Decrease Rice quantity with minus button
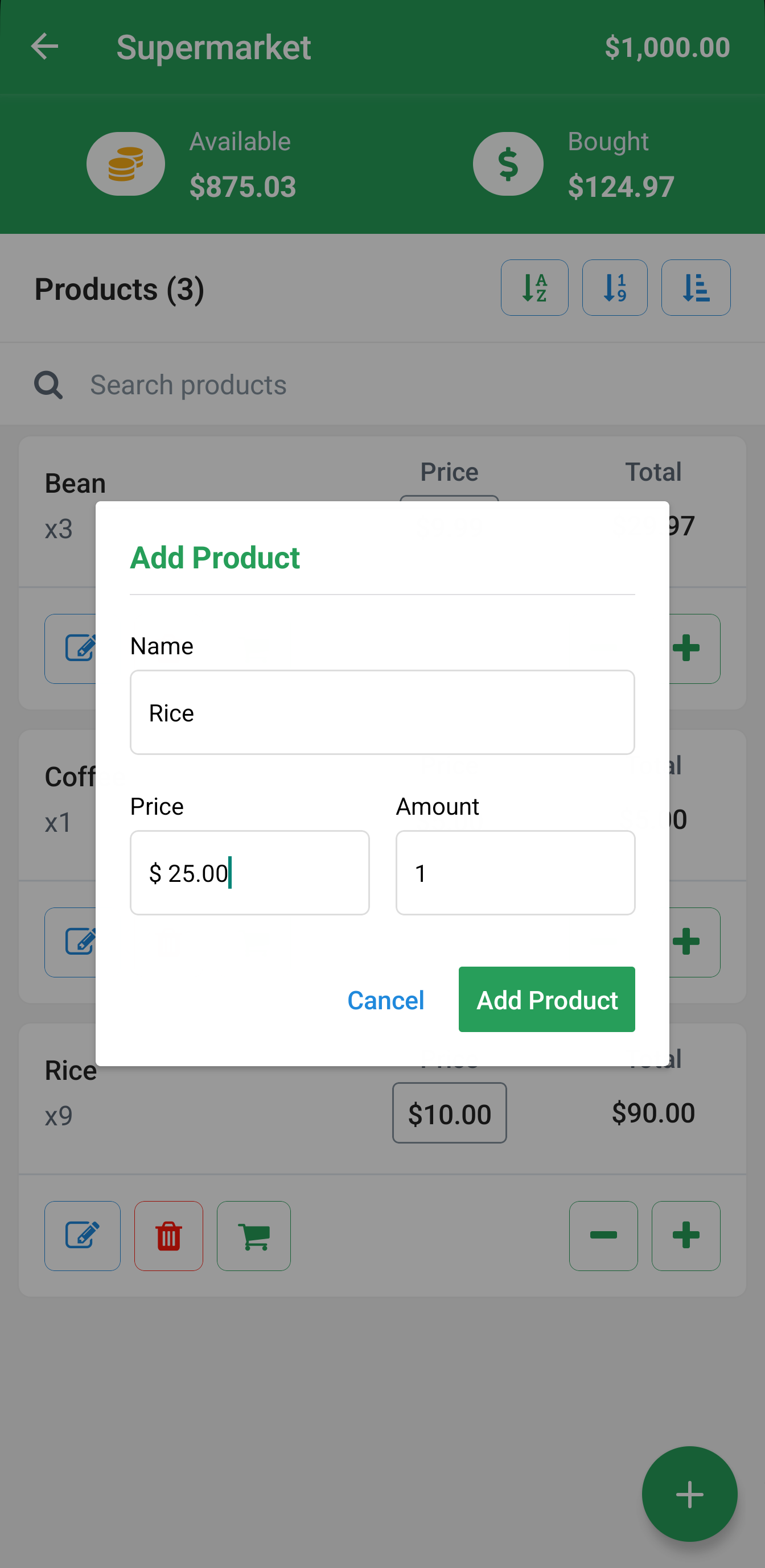 [603, 1236]
